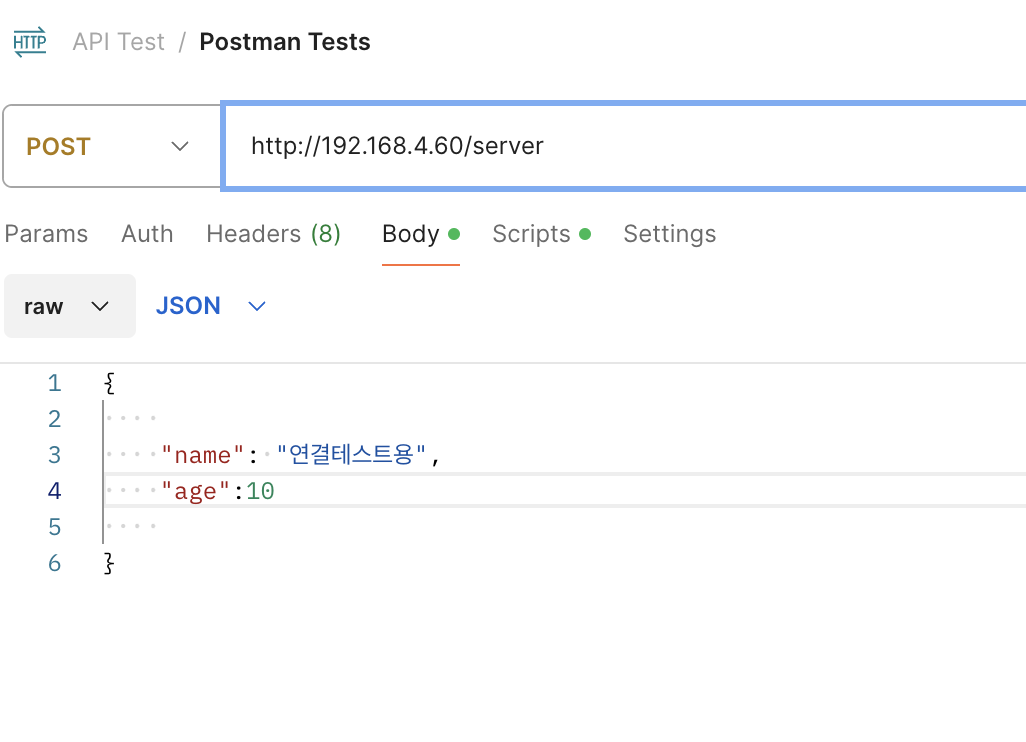Expand the raw body type dropdown
This screenshot has width=1026, height=742.
pos(69,306)
